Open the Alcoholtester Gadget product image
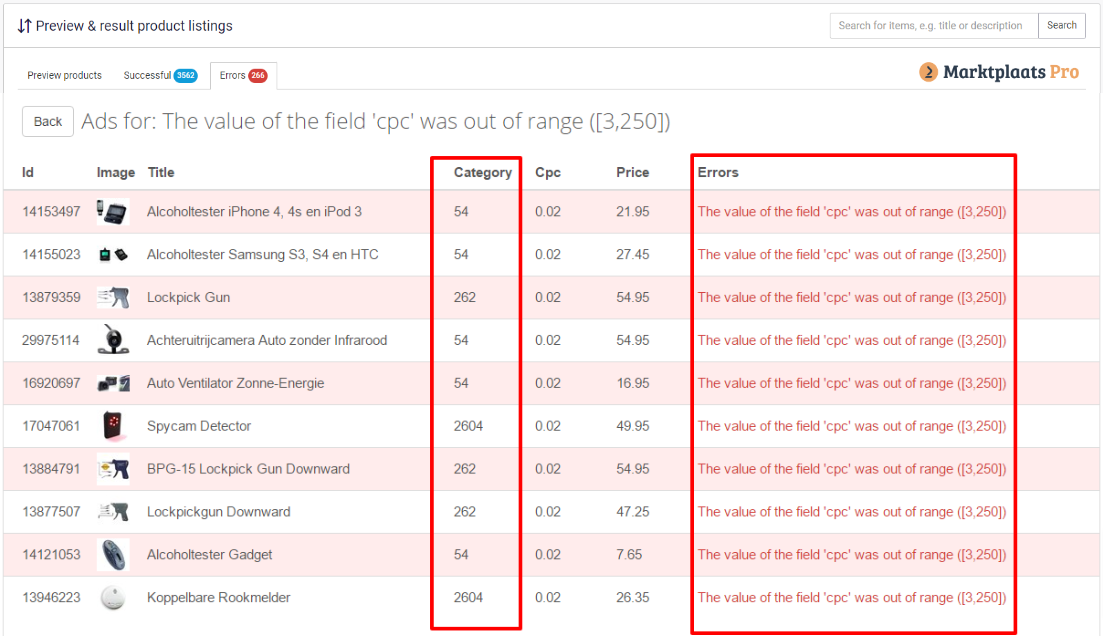The height and width of the screenshot is (637, 1103). tap(113, 555)
